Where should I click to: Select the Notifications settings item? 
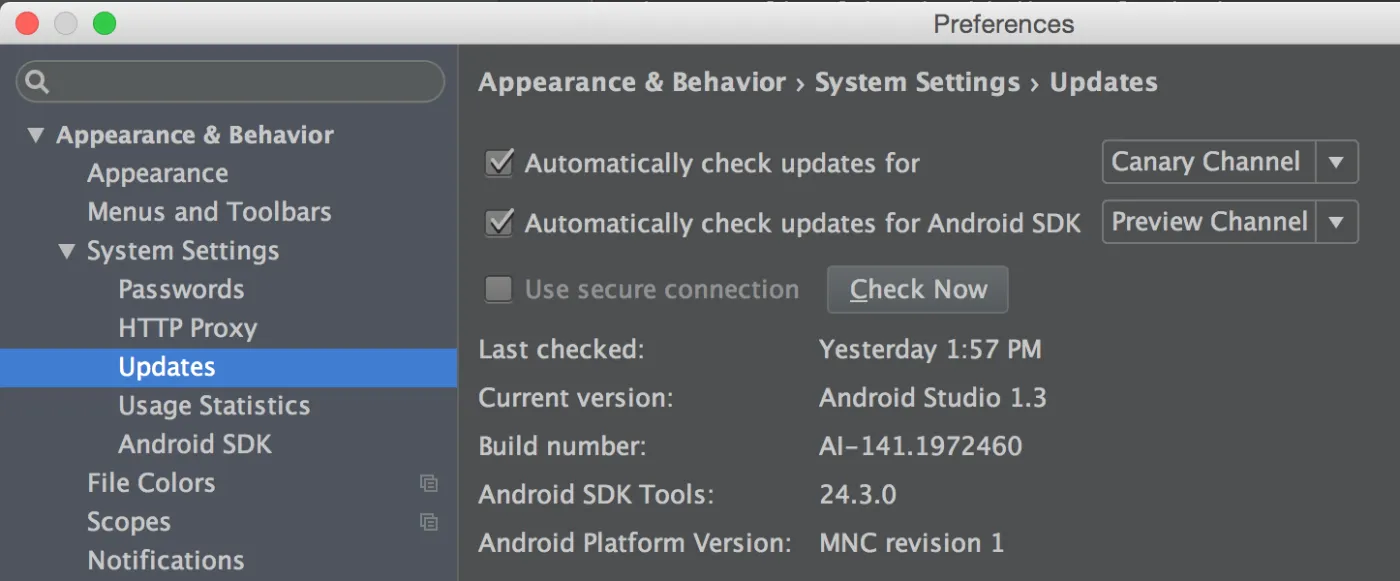coord(165,560)
